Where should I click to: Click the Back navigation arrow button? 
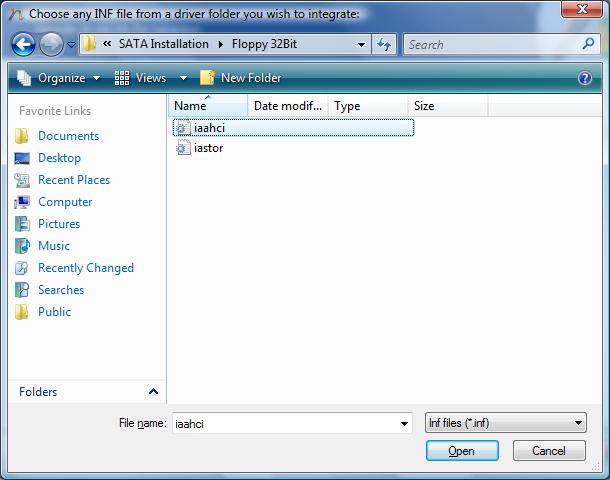pos(24,44)
